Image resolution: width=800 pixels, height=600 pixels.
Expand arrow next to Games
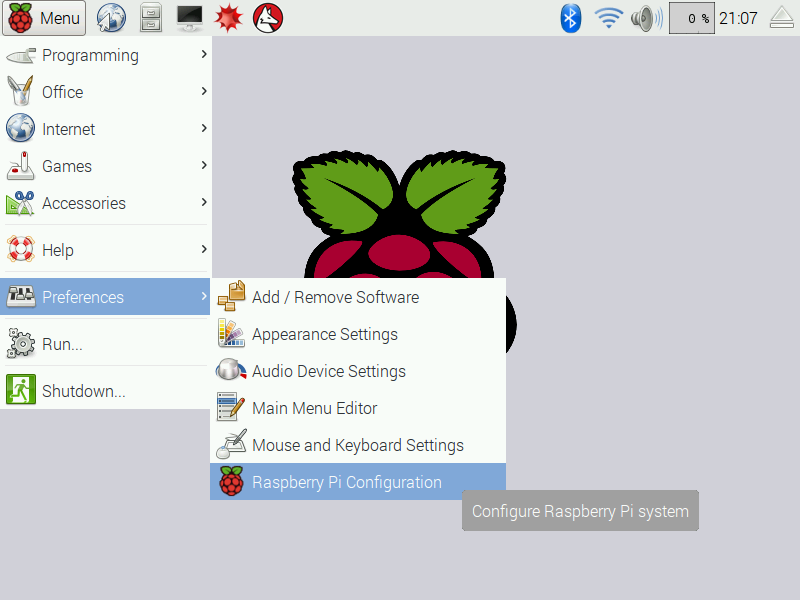tap(204, 165)
